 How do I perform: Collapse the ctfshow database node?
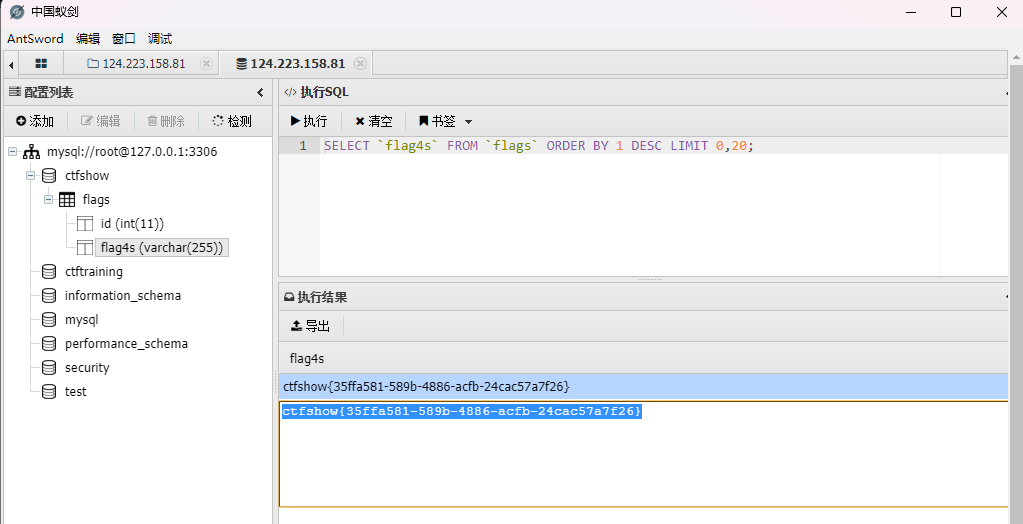(x=32, y=176)
